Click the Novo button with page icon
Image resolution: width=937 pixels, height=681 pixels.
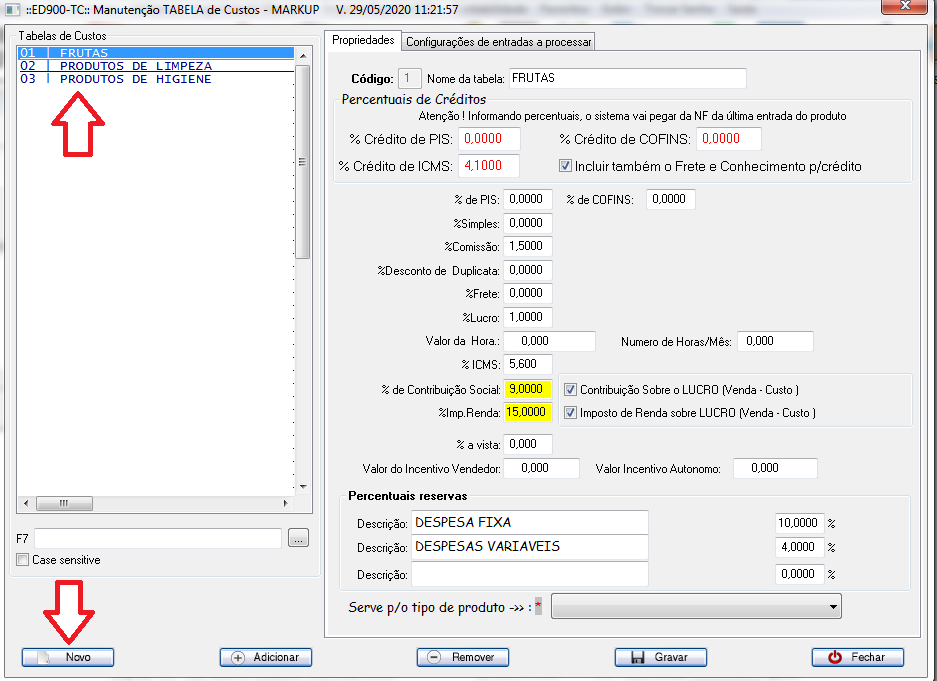[68, 657]
